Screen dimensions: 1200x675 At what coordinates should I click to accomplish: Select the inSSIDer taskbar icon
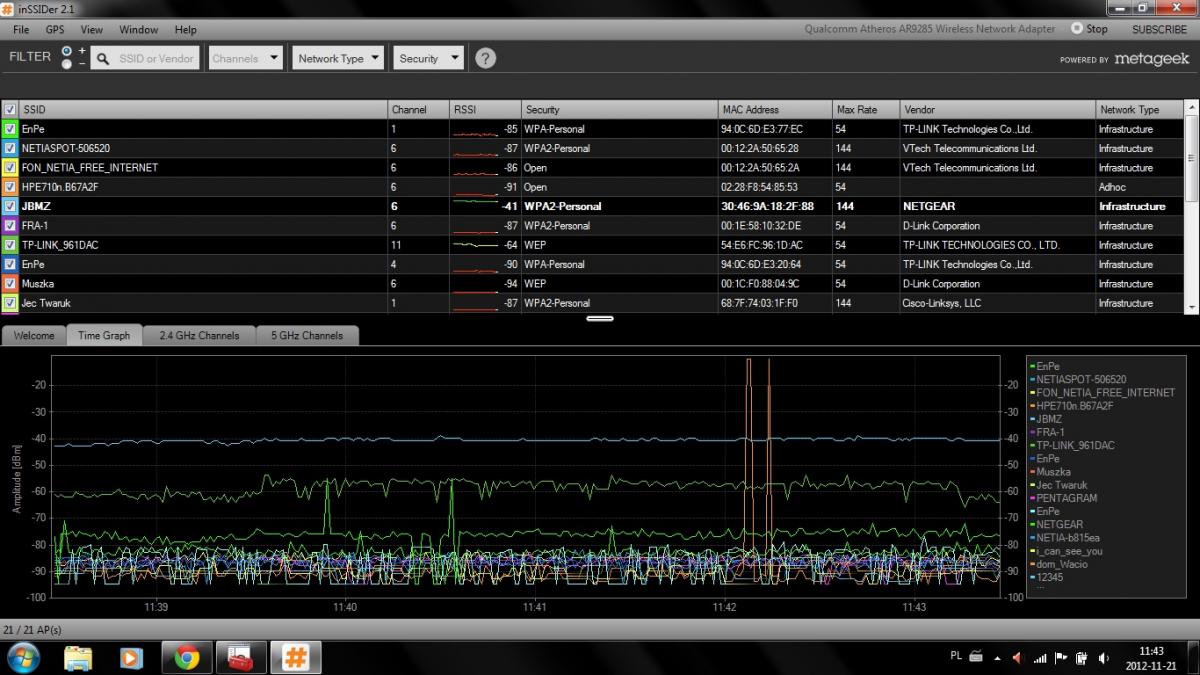(294, 657)
